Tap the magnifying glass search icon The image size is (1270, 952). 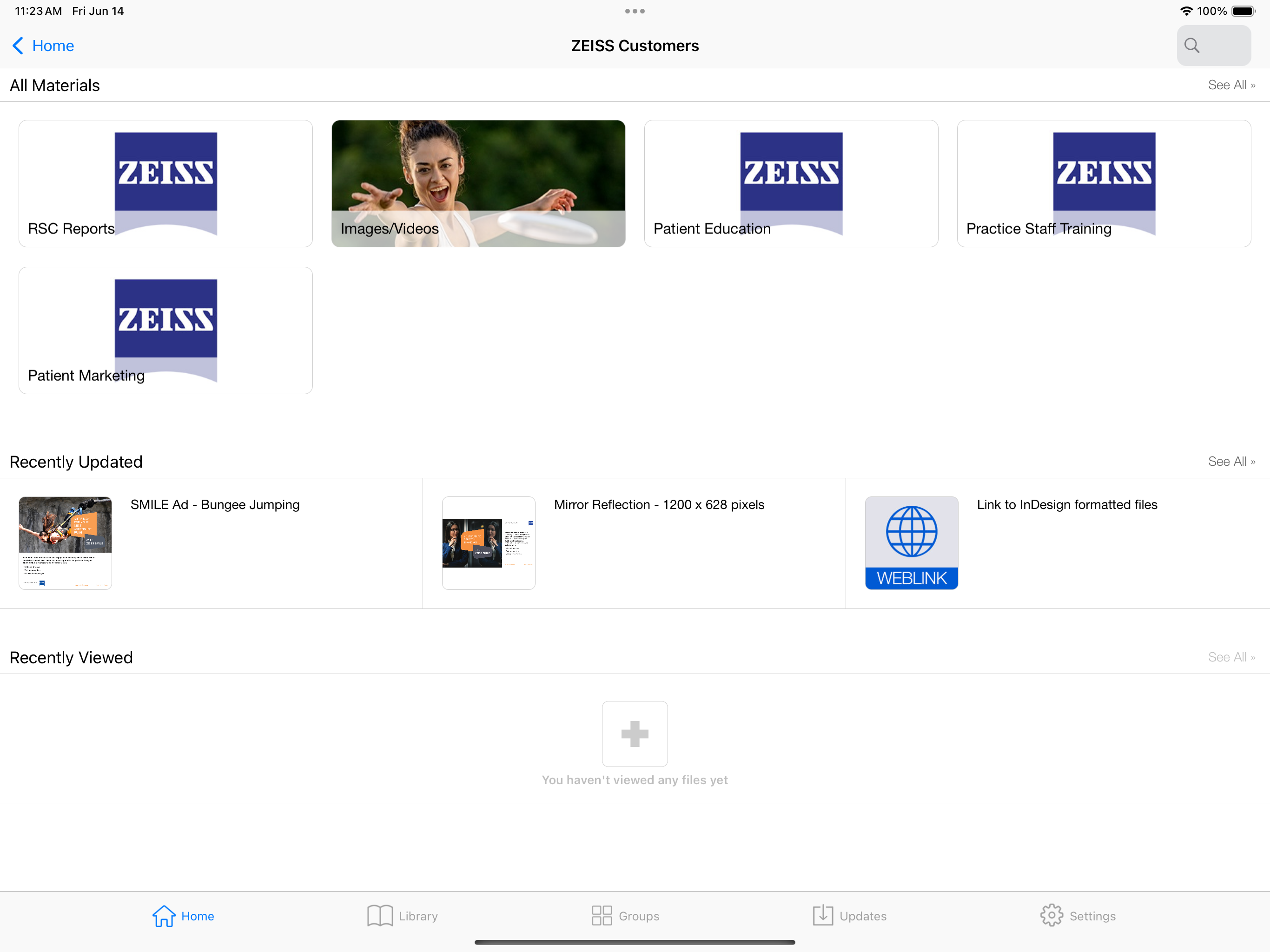click(x=1192, y=46)
